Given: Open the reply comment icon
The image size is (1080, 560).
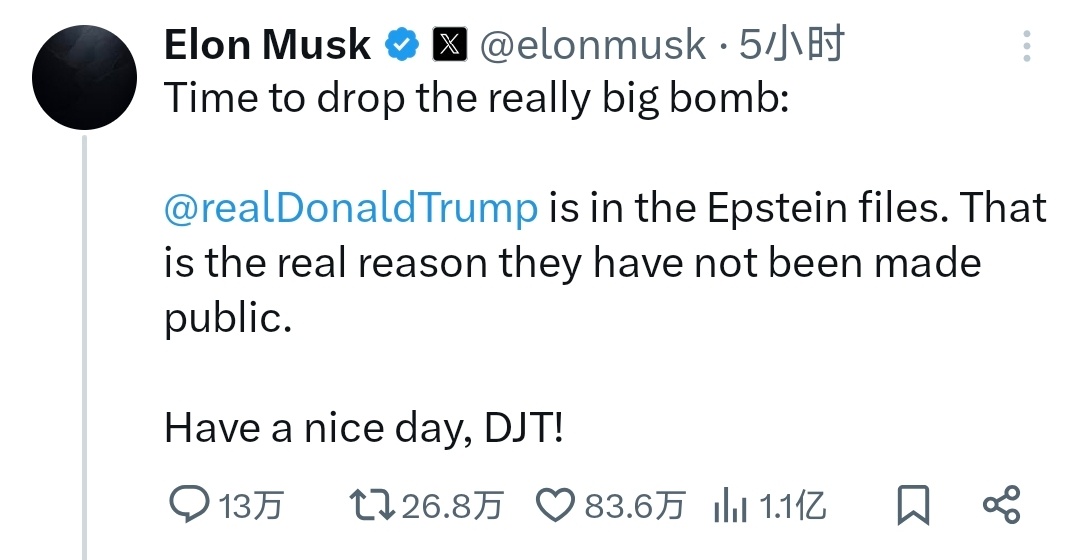Looking at the screenshot, I should pyautogui.click(x=189, y=505).
